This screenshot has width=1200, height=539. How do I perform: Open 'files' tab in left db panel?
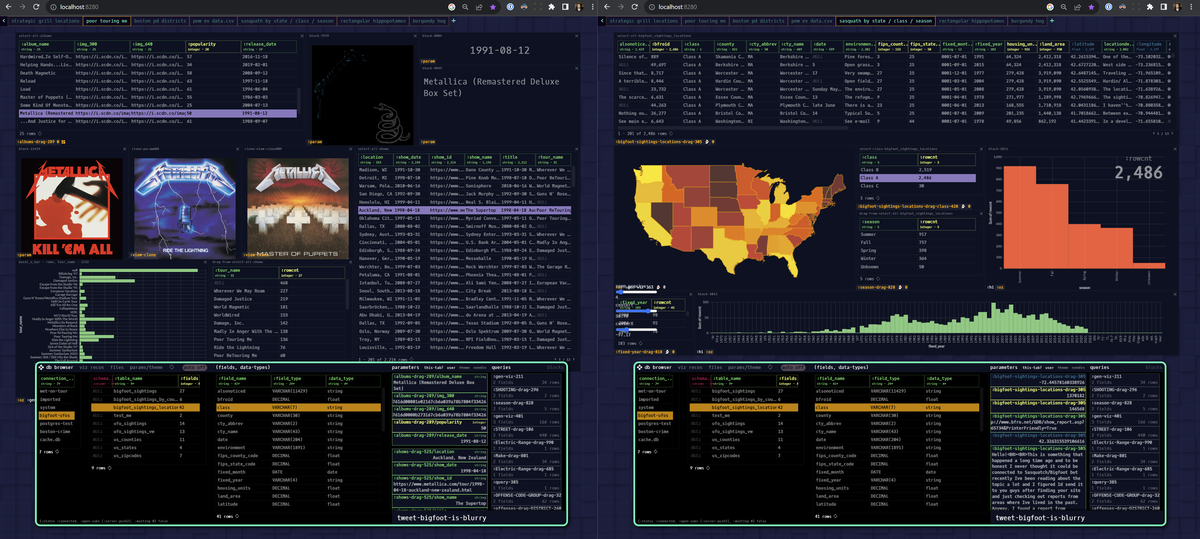pos(117,367)
